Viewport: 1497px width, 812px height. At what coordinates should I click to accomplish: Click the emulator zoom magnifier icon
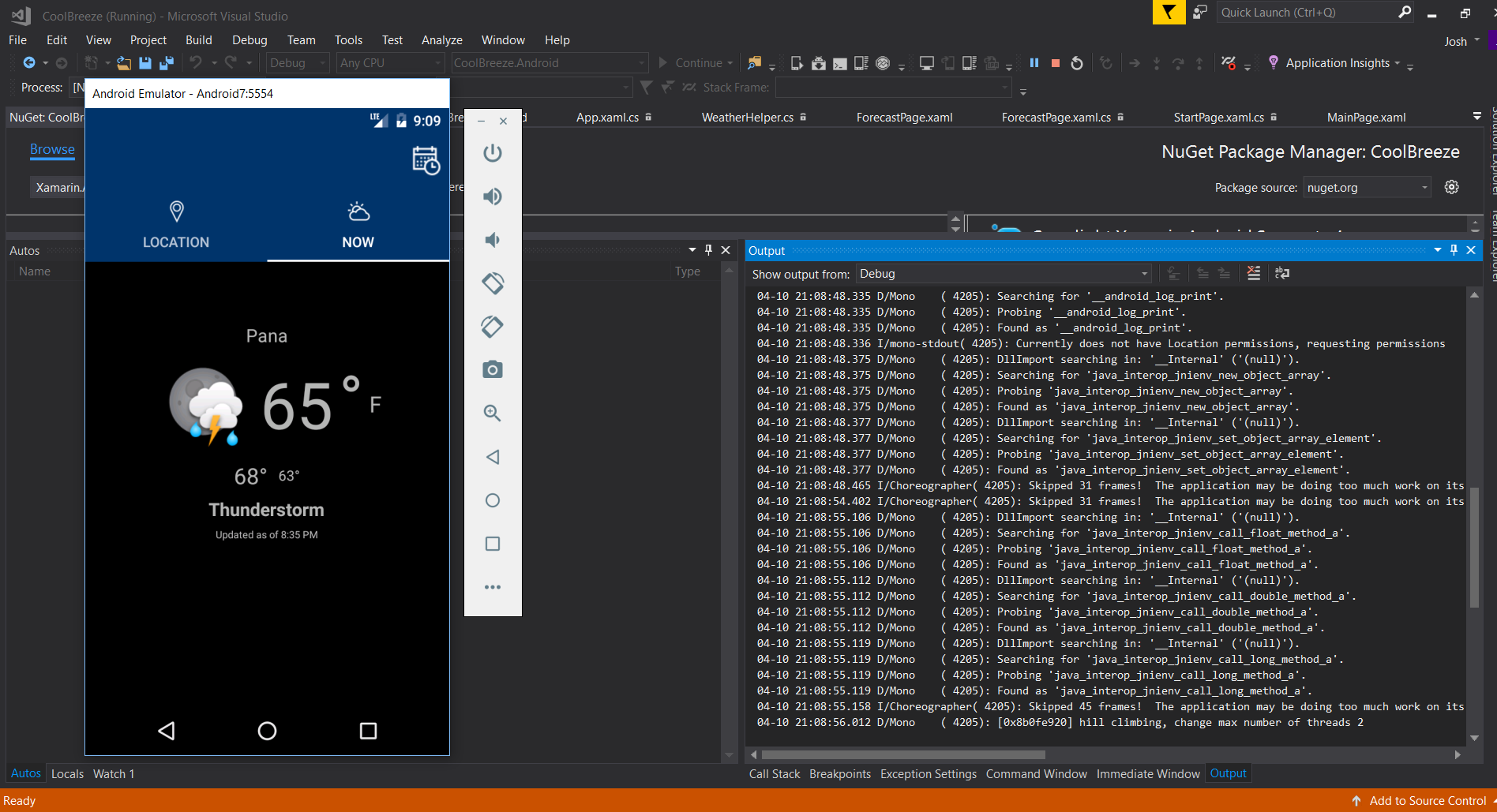pos(492,413)
